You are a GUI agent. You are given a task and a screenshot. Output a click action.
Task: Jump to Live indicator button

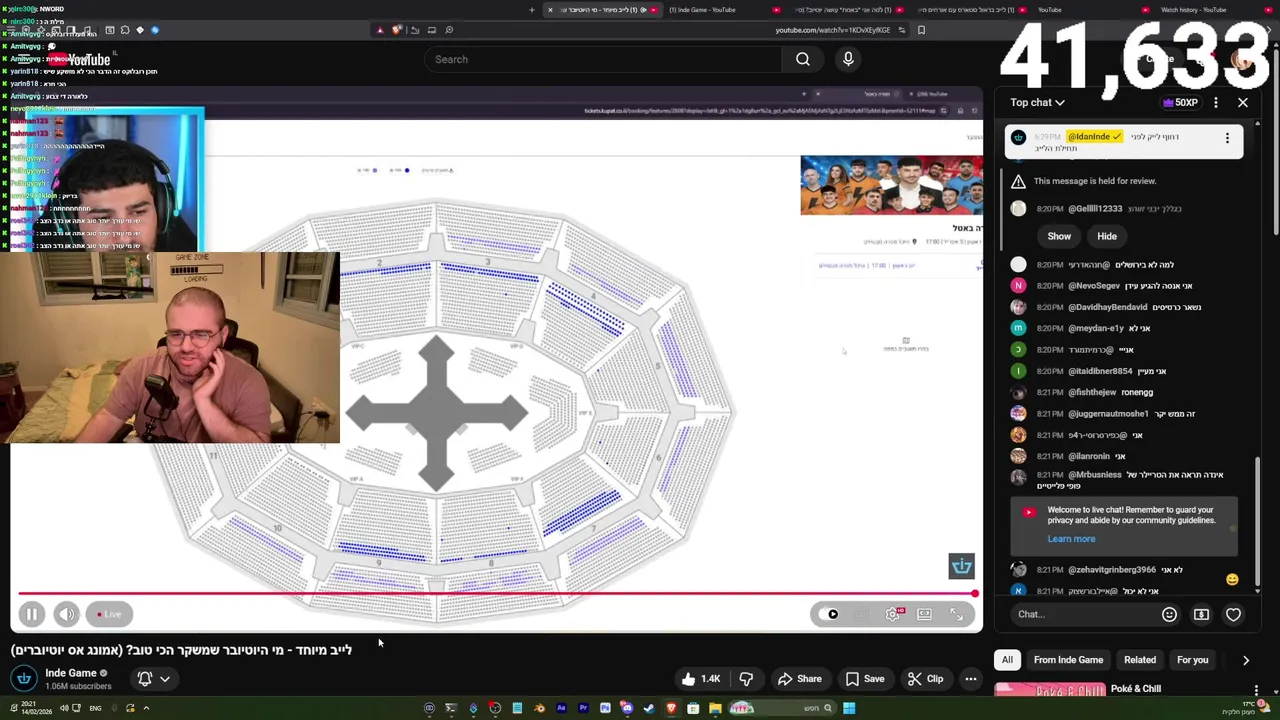(x=109, y=614)
